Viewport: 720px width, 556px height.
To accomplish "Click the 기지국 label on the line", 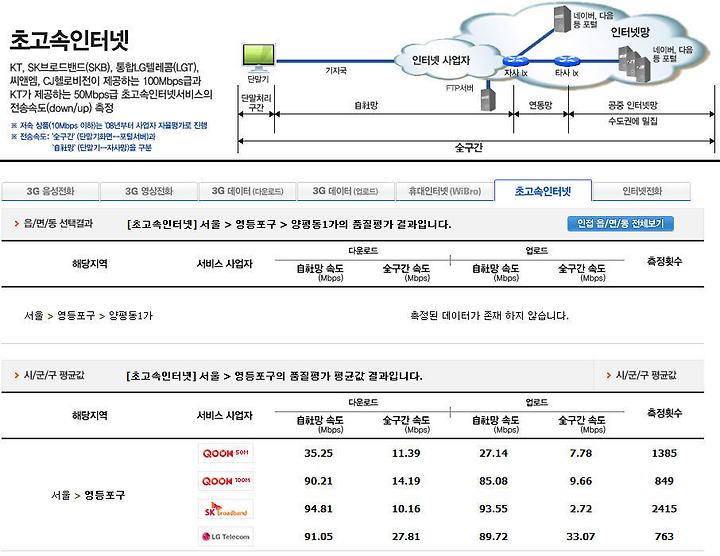I will pos(336,71).
